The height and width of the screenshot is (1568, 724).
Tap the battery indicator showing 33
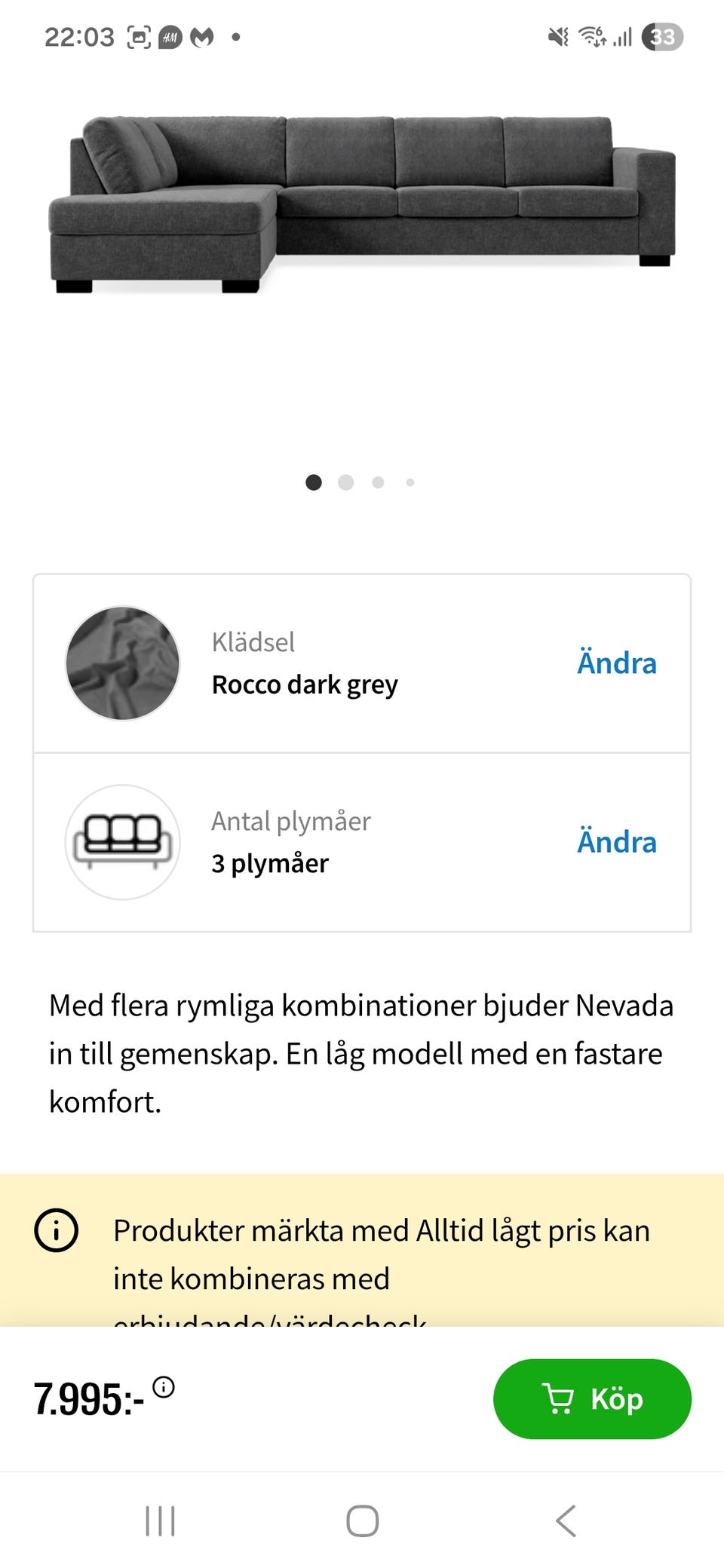[x=661, y=37]
